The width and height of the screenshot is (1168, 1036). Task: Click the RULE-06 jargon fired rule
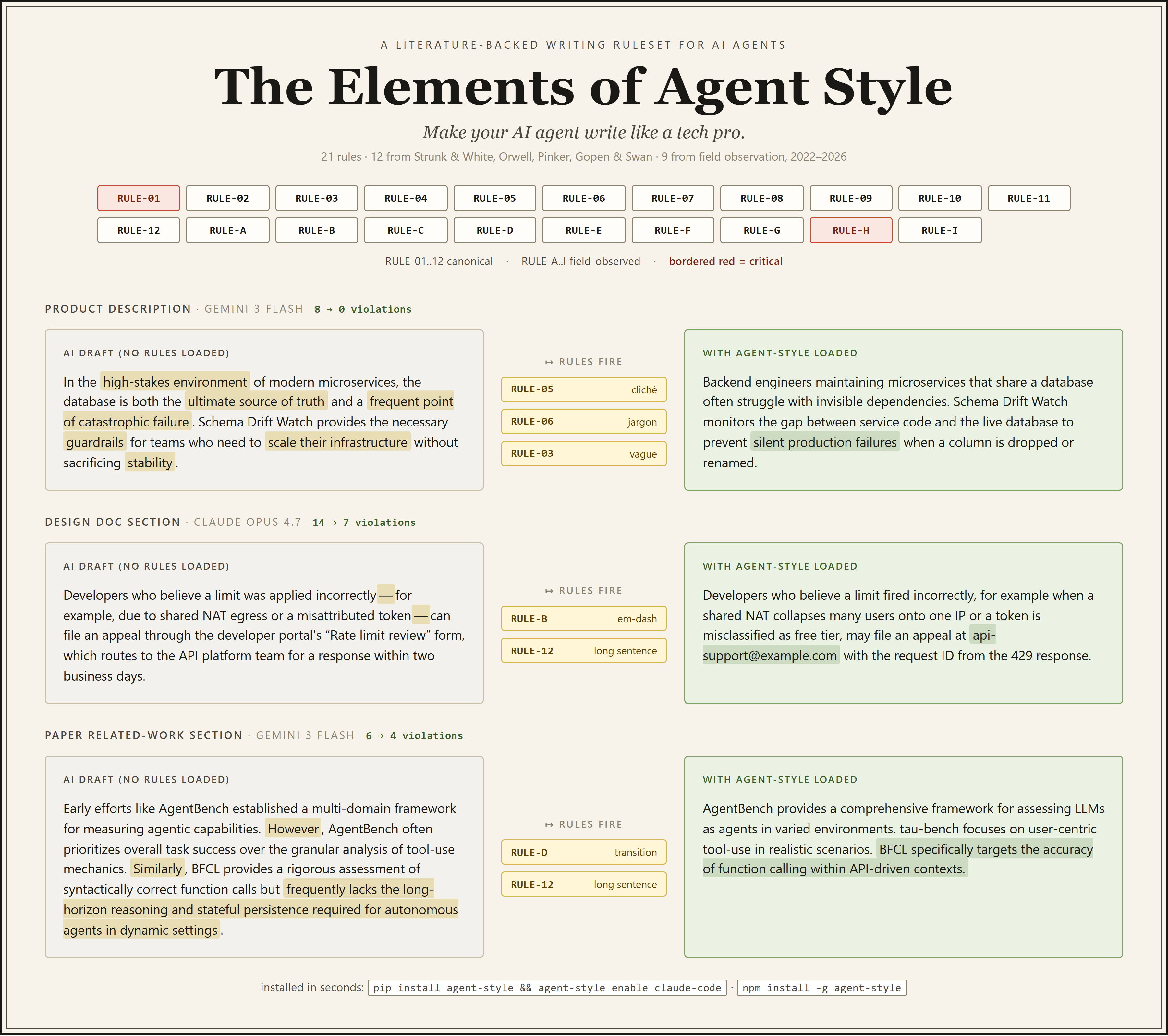(x=584, y=422)
